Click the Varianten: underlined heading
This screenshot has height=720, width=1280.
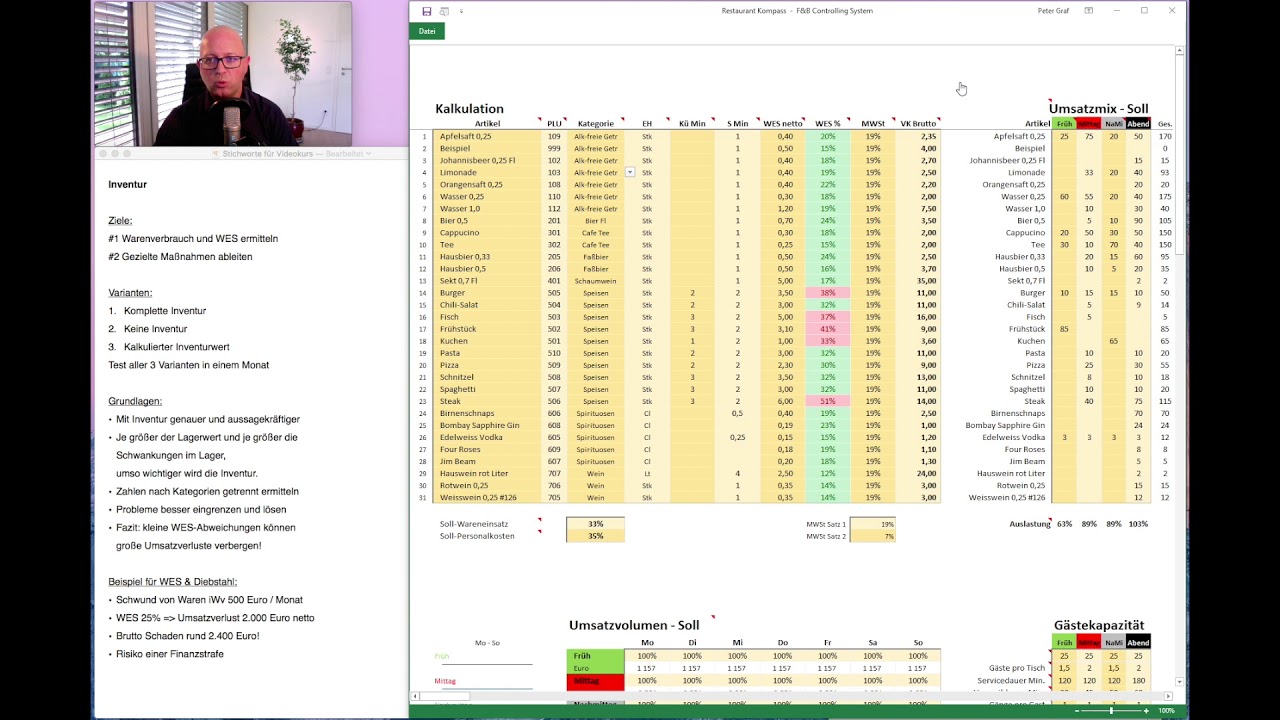coord(130,293)
